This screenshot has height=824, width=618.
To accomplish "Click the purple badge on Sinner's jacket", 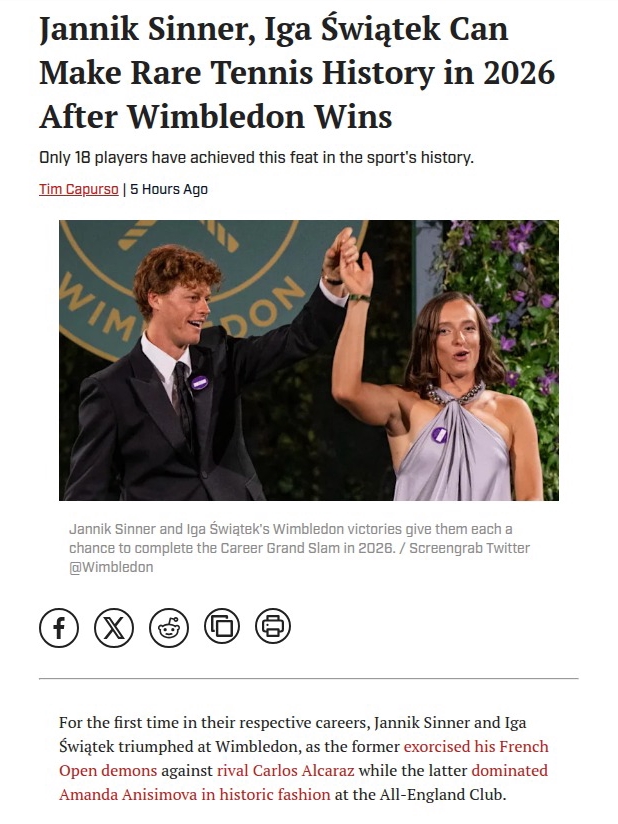I will 199,383.
